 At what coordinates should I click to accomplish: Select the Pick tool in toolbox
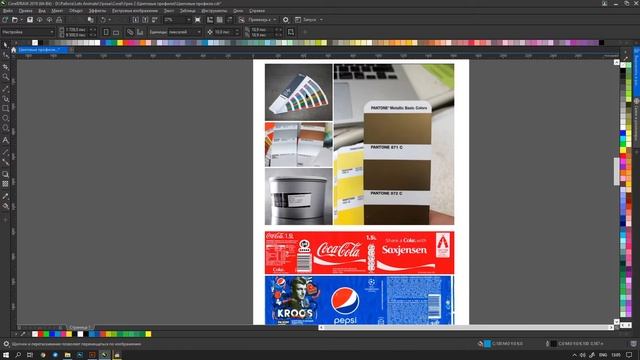coord(5,45)
